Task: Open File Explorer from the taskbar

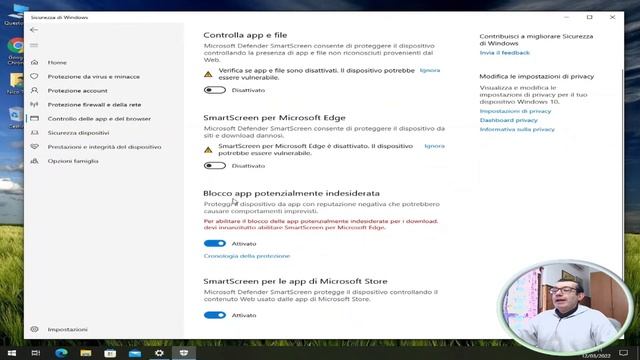Action: pyautogui.click(x=86, y=353)
